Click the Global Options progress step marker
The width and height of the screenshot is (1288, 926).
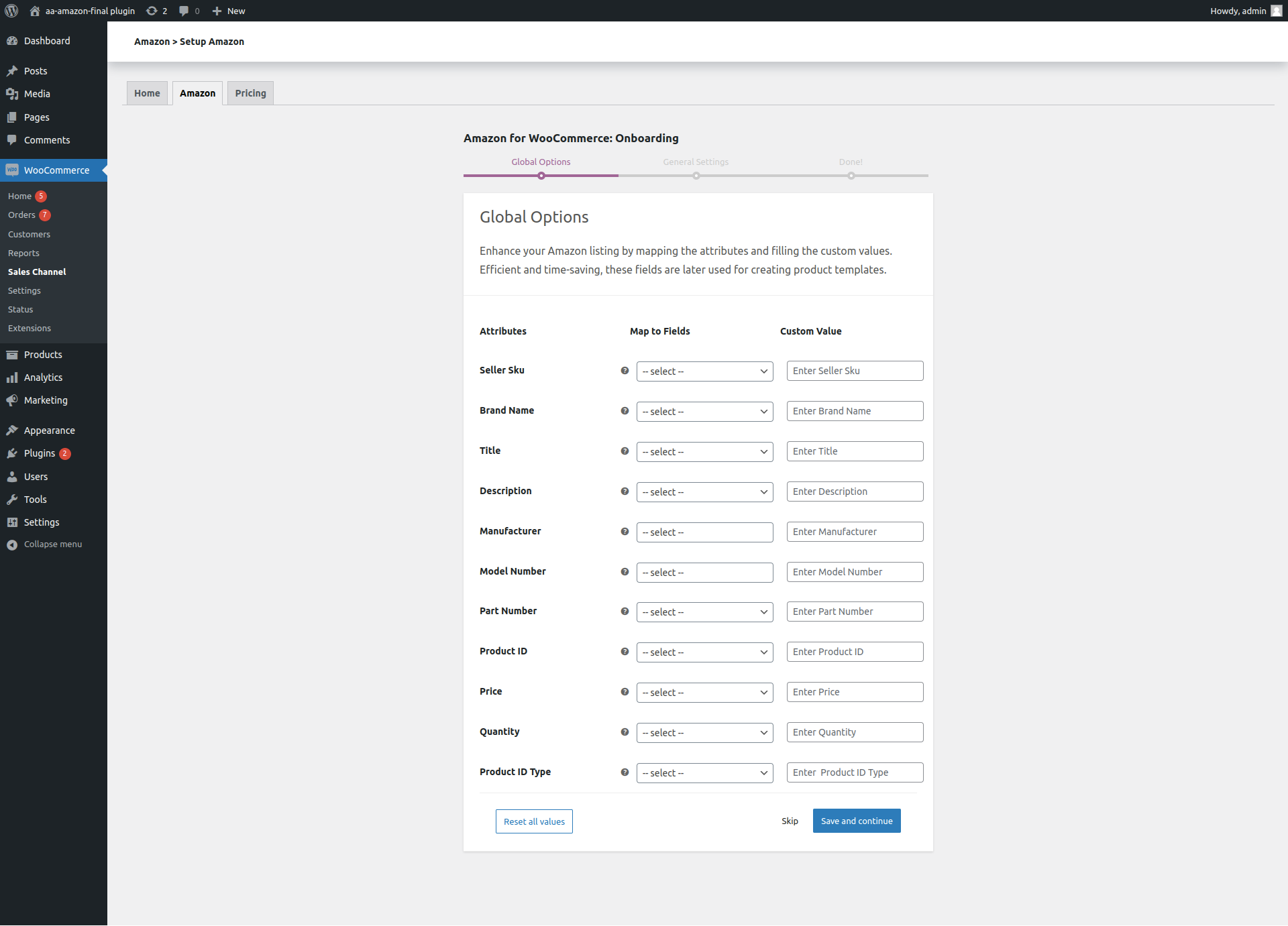click(541, 176)
